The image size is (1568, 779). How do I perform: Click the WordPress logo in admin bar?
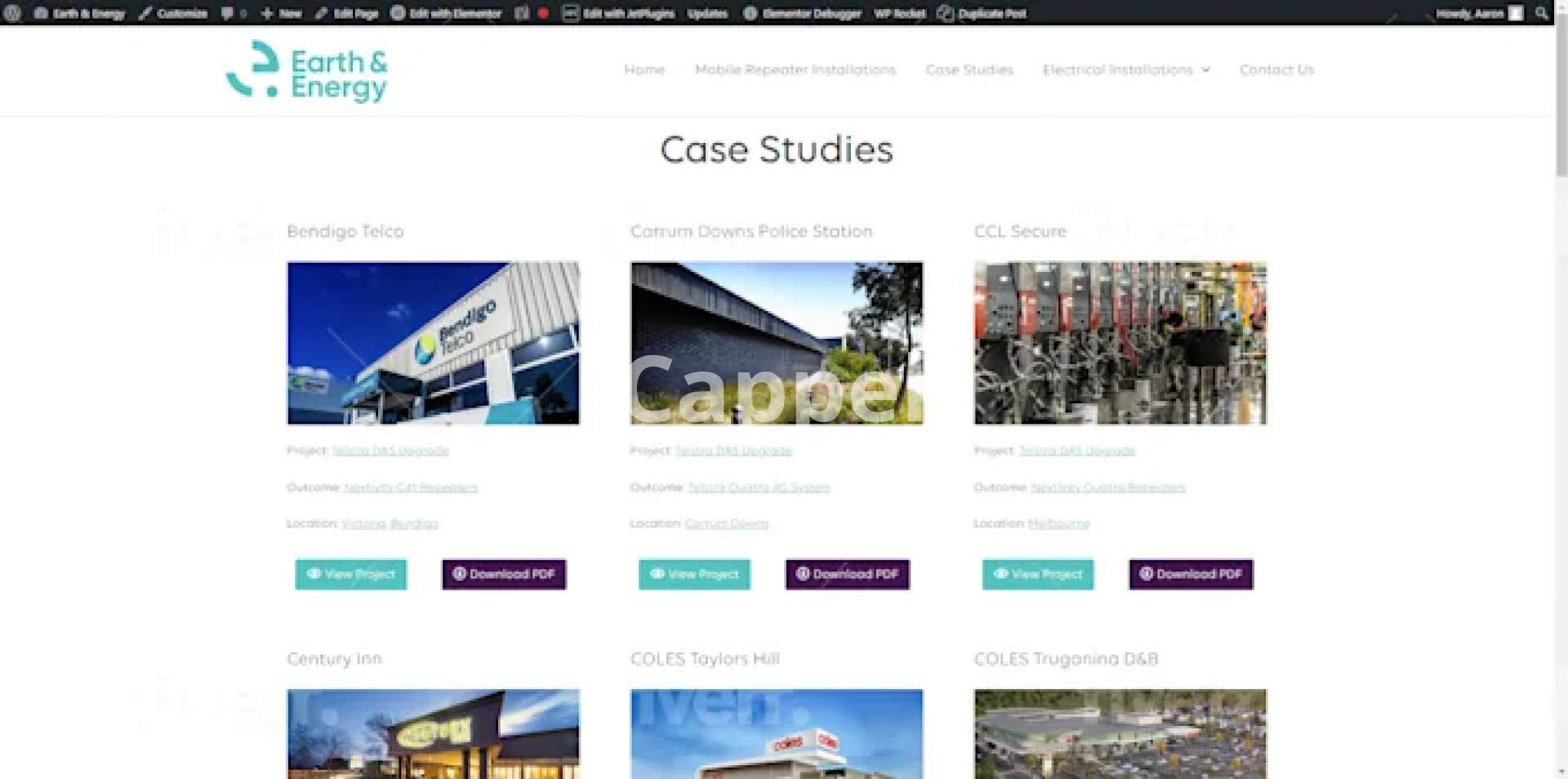tap(12, 13)
